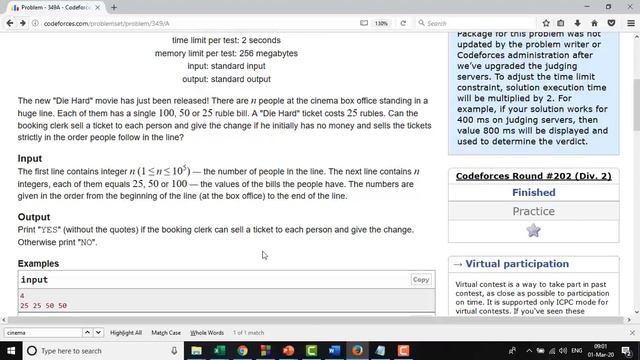Click the example input '25 25 50 50'

43,305
